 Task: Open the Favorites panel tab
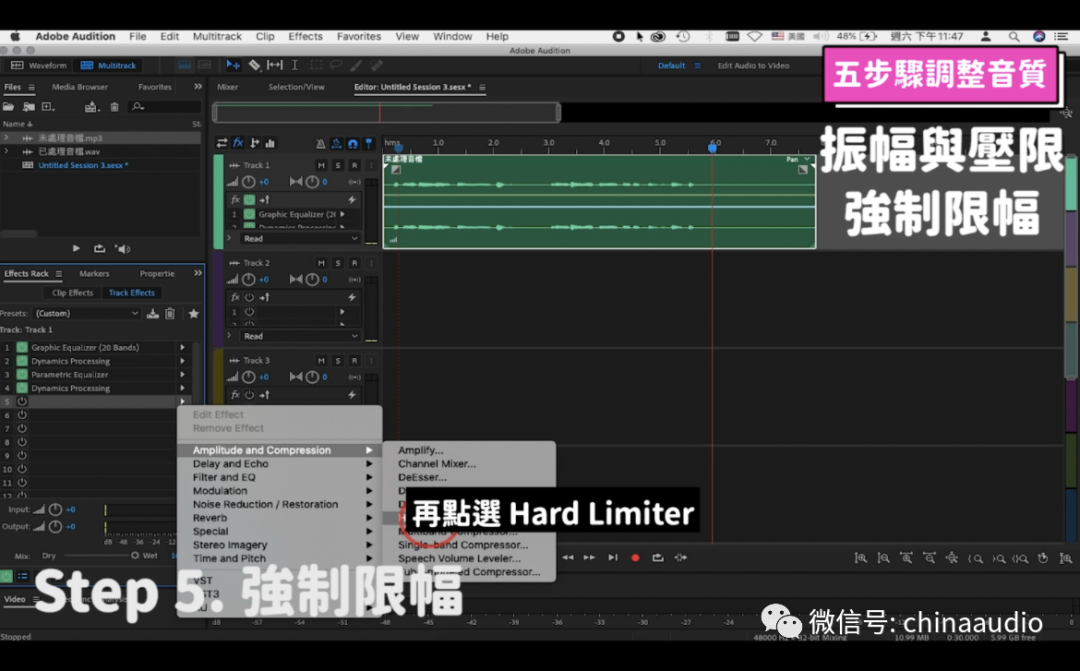(154, 87)
